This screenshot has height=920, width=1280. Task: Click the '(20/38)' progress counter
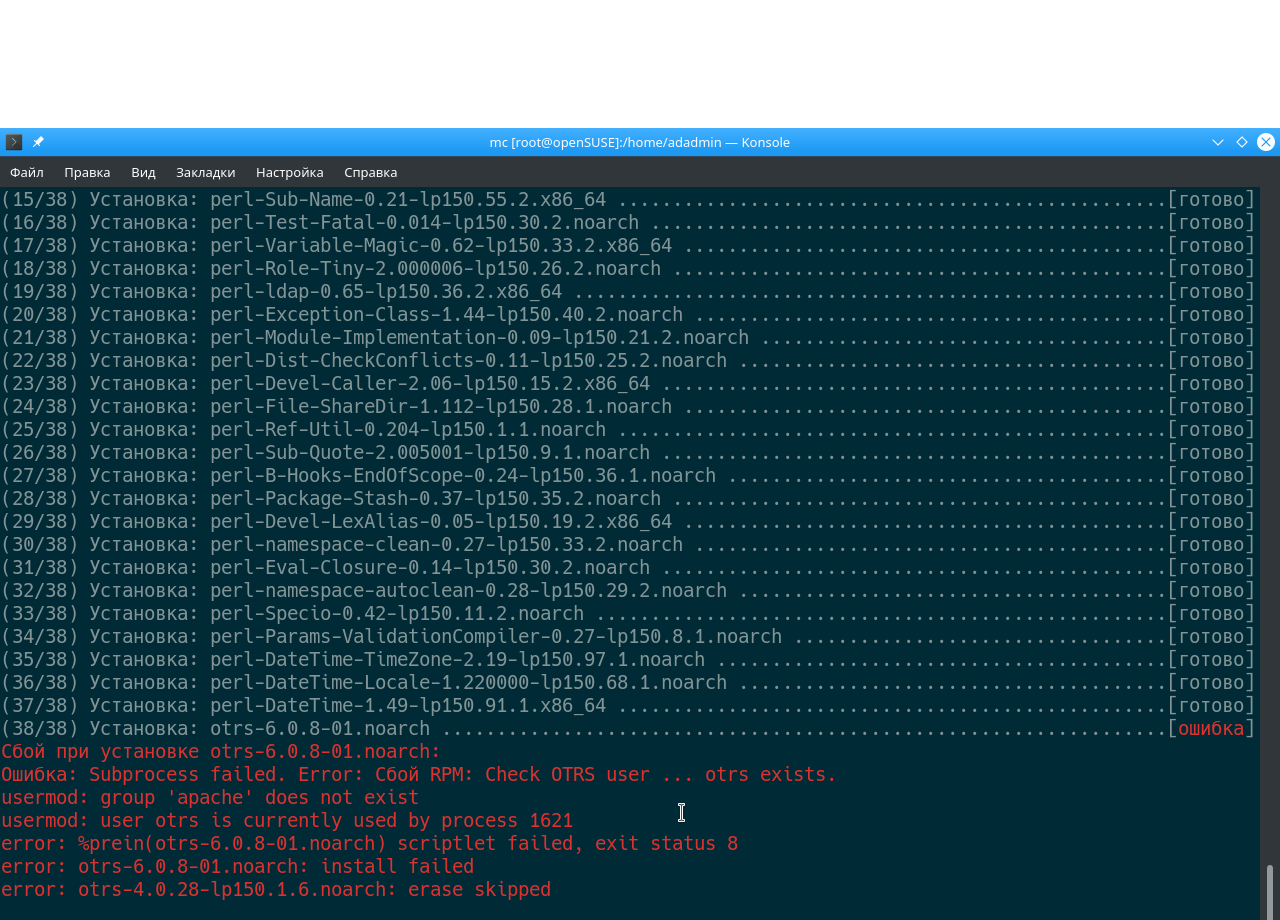click(39, 314)
